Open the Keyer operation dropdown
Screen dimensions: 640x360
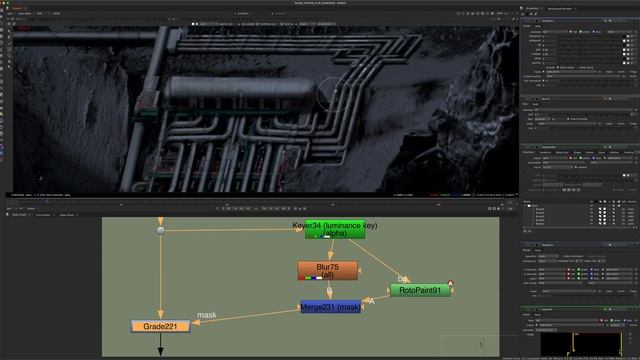point(547,330)
